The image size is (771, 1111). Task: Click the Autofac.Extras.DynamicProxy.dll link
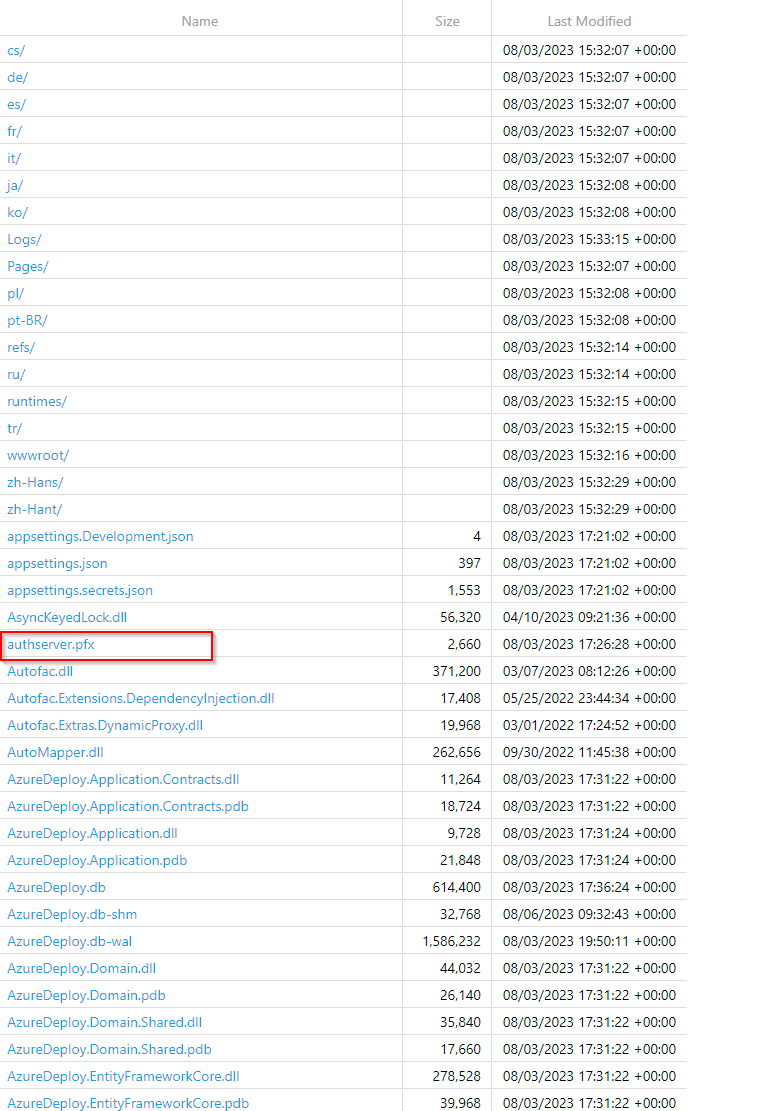pyautogui.click(x=105, y=725)
